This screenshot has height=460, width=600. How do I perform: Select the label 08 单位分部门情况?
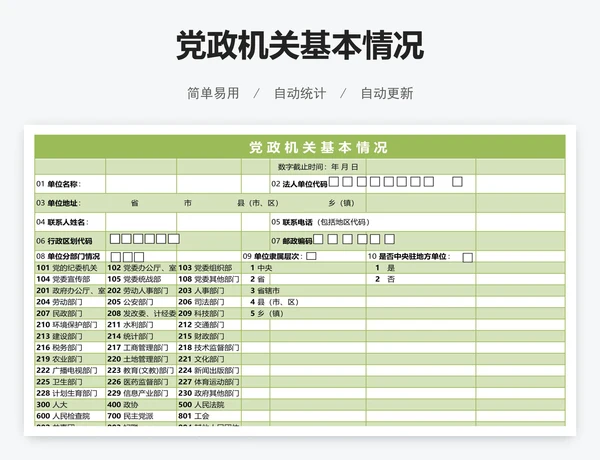(68, 256)
